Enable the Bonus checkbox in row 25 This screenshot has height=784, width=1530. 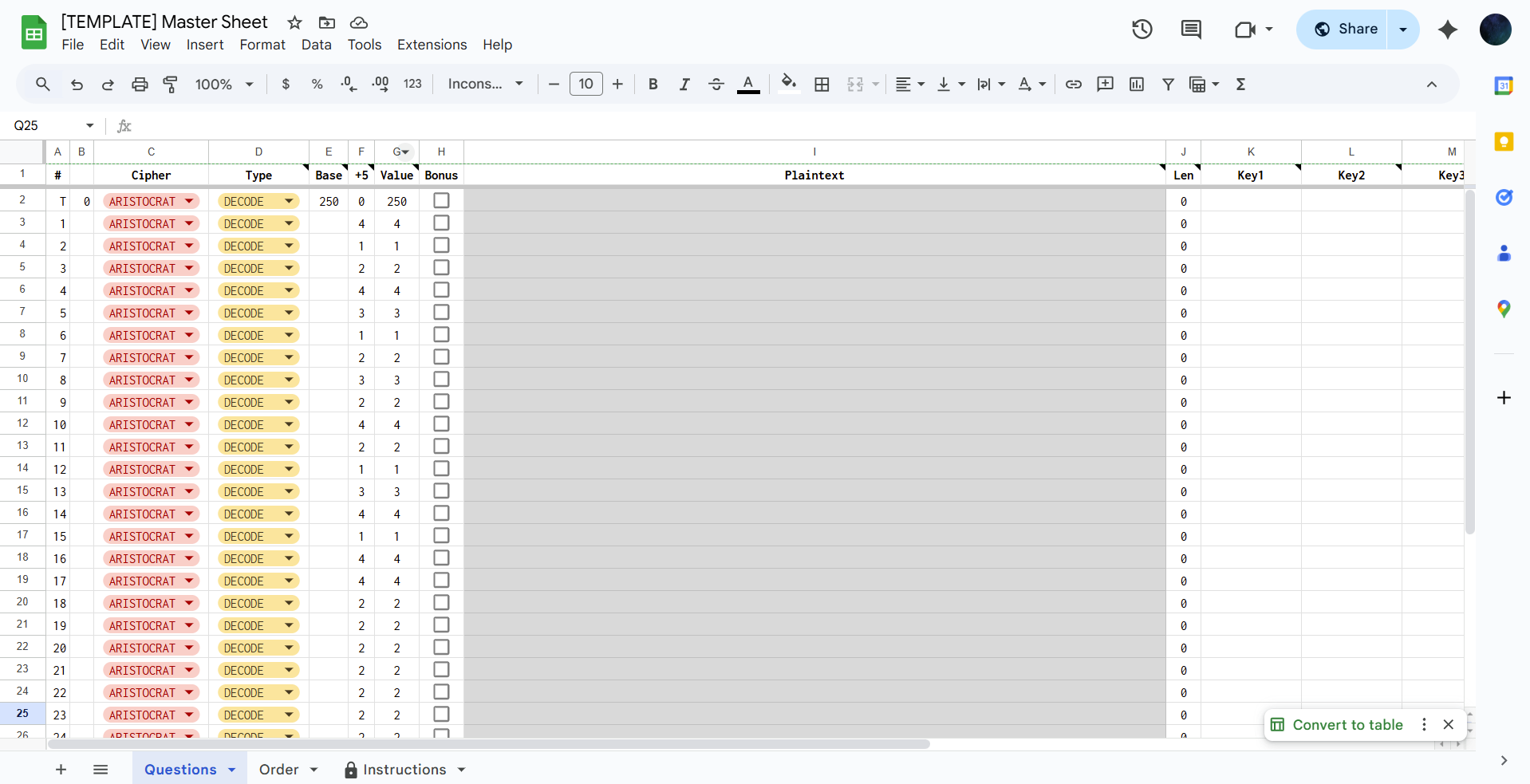441,715
